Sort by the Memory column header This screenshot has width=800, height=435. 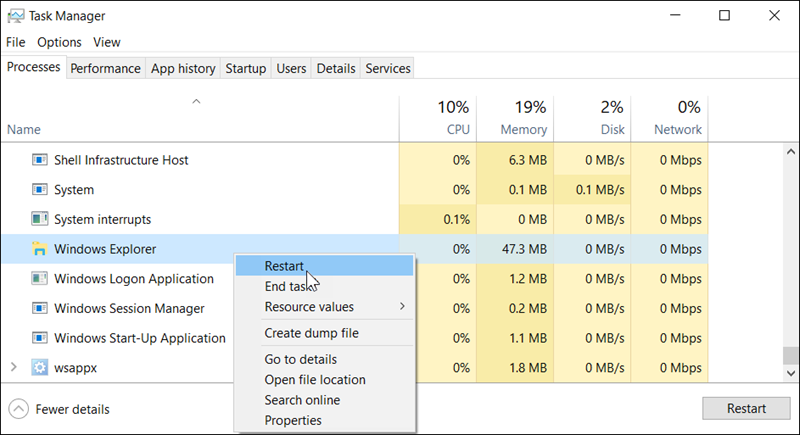pos(515,118)
